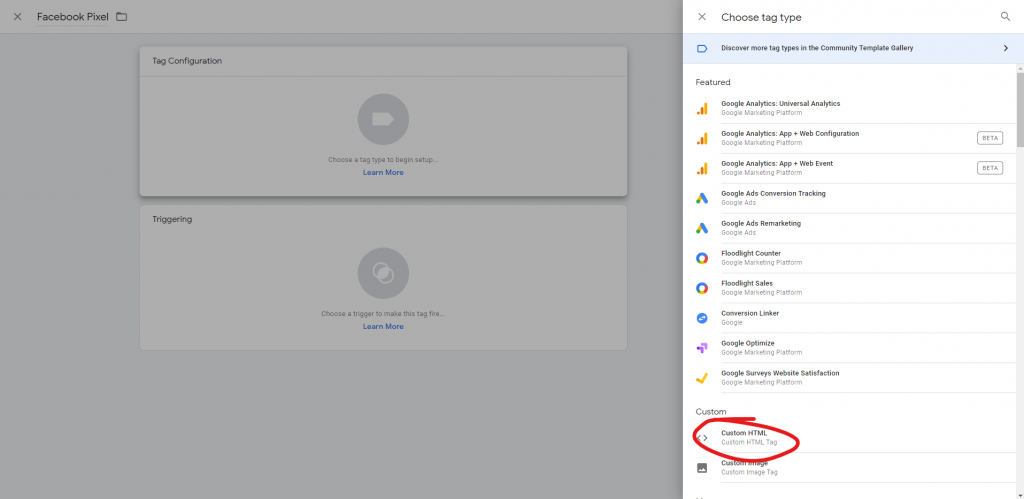Click Custom HTML code brackets icon
Image resolution: width=1024 pixels, height=499 pixels.
(702, 438)
